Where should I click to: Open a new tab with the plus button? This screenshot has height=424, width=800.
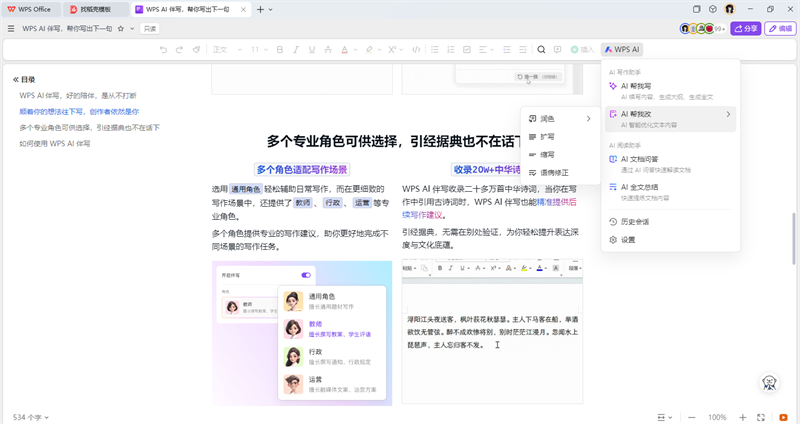click(x=260, y=9)
